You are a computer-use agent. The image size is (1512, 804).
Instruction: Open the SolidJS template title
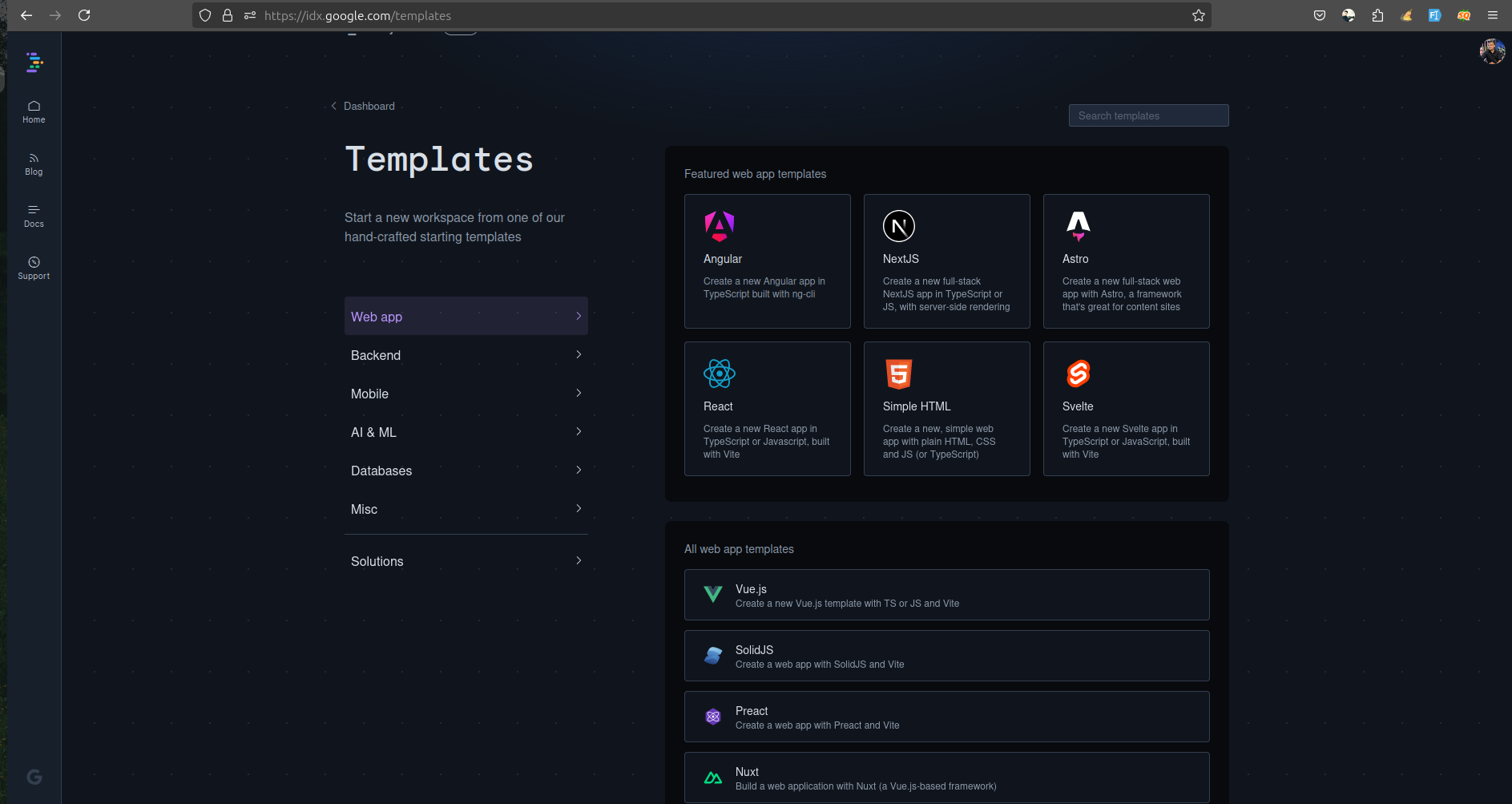[754, 650]
